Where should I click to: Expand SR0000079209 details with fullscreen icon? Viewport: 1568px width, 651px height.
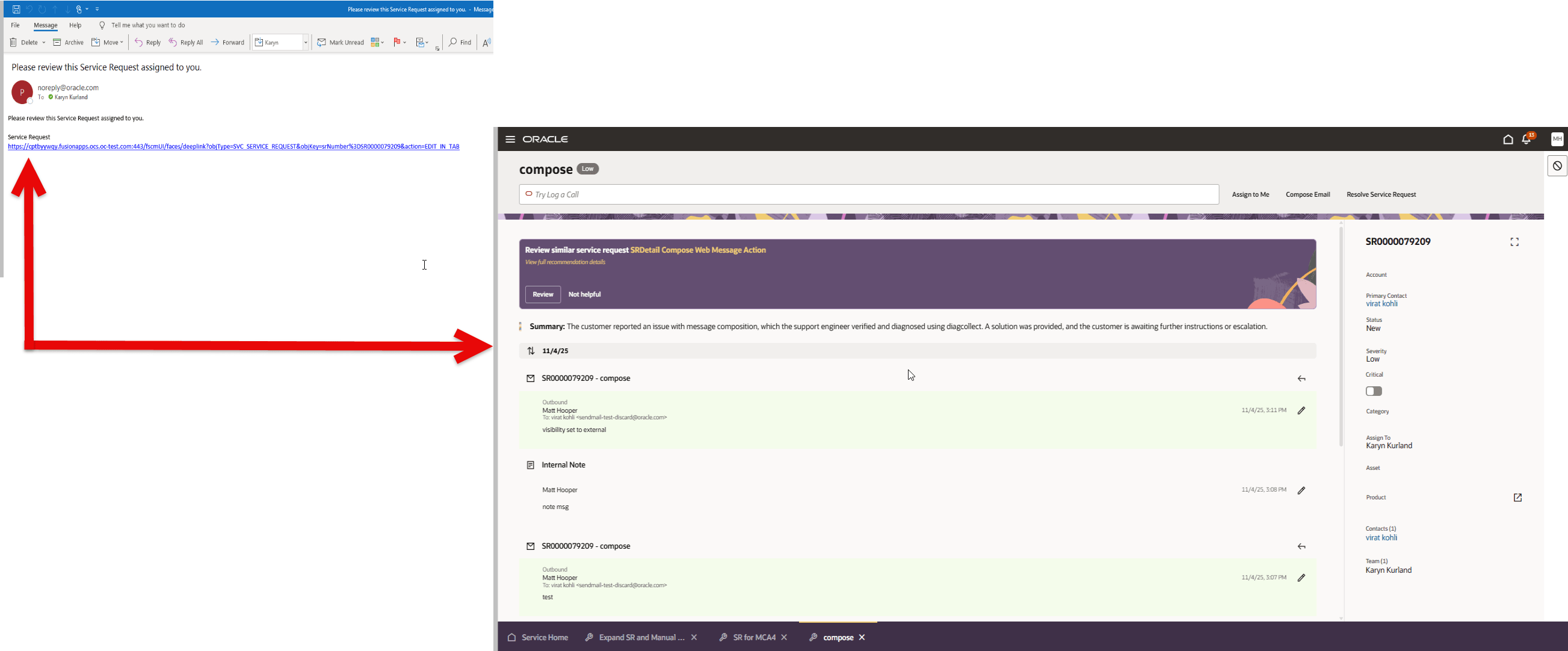coord(1514,242)
